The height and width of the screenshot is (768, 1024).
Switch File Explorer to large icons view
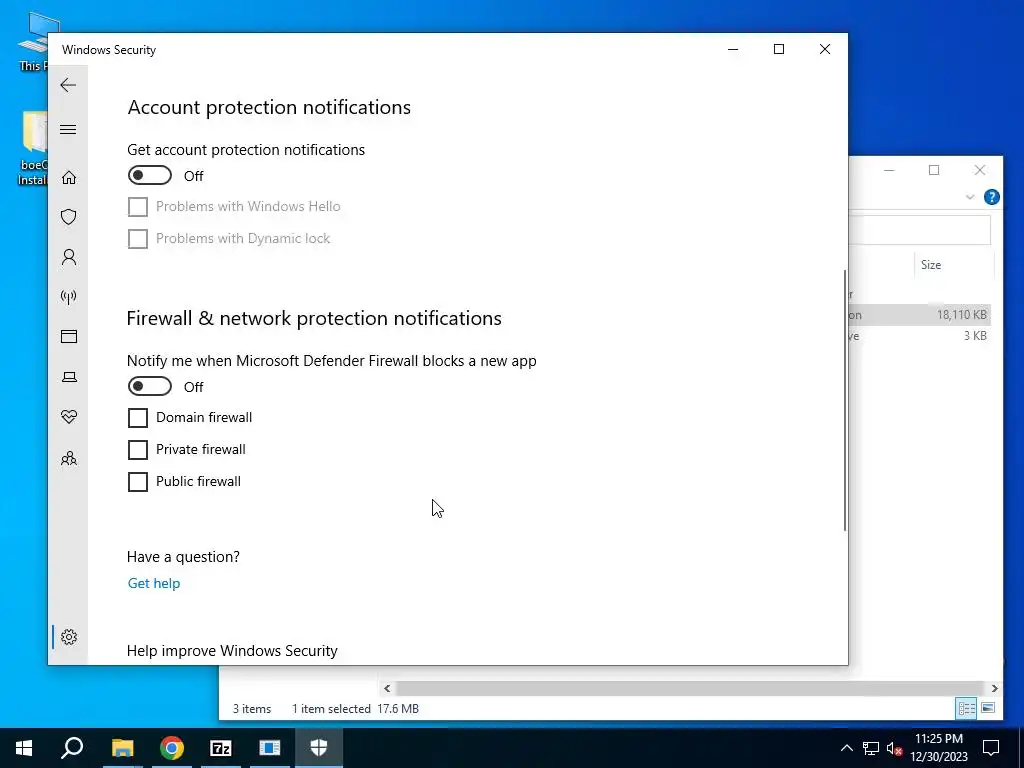988,709
